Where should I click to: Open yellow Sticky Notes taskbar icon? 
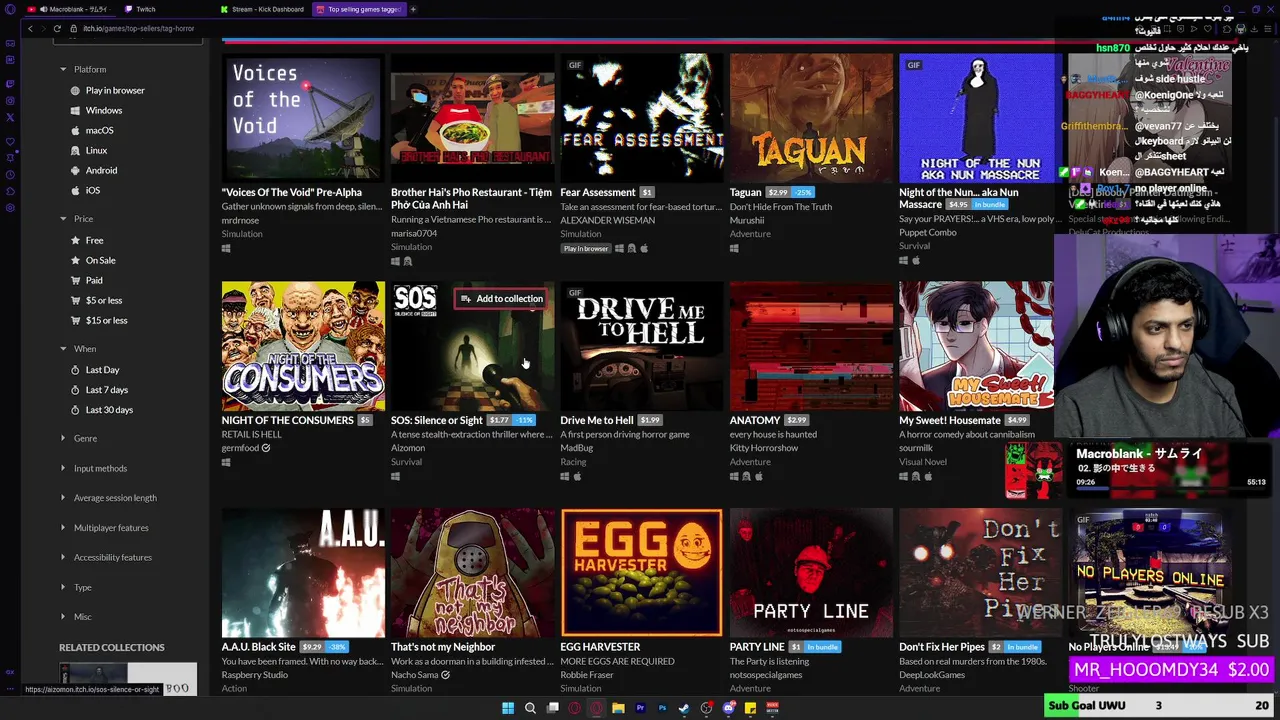pos(750,708)
